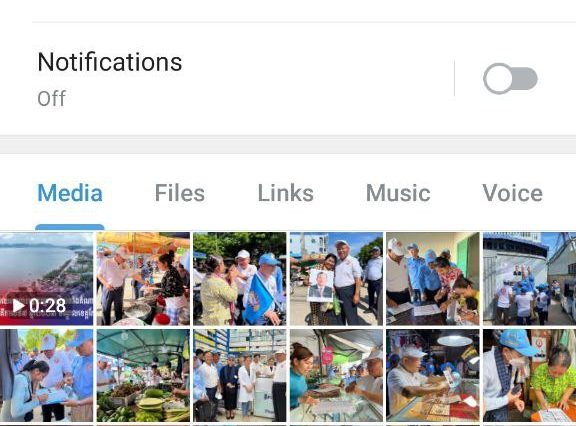Switch to the Files tab
576x426 pixels.
point(180,193)
